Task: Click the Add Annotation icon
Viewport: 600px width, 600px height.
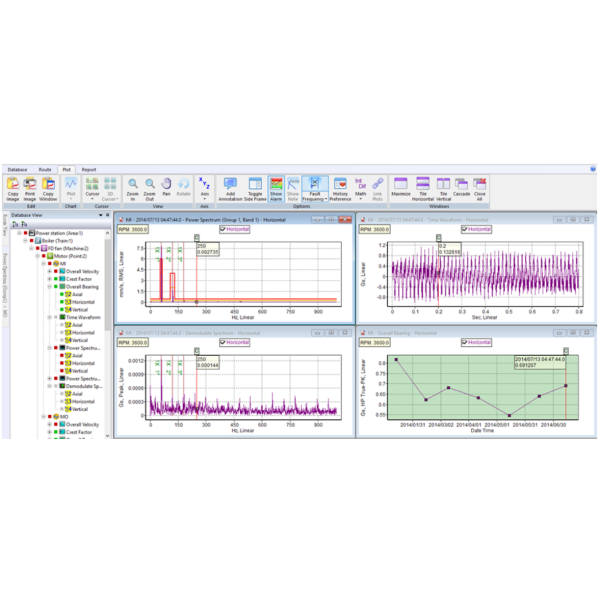Action: (231, 185)
